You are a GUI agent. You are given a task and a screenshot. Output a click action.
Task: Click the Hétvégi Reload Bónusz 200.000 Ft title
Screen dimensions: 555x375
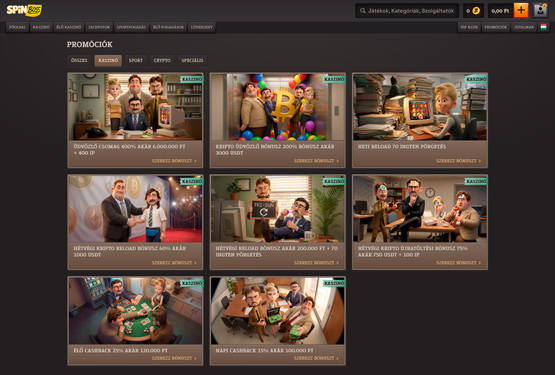[277, 251]
